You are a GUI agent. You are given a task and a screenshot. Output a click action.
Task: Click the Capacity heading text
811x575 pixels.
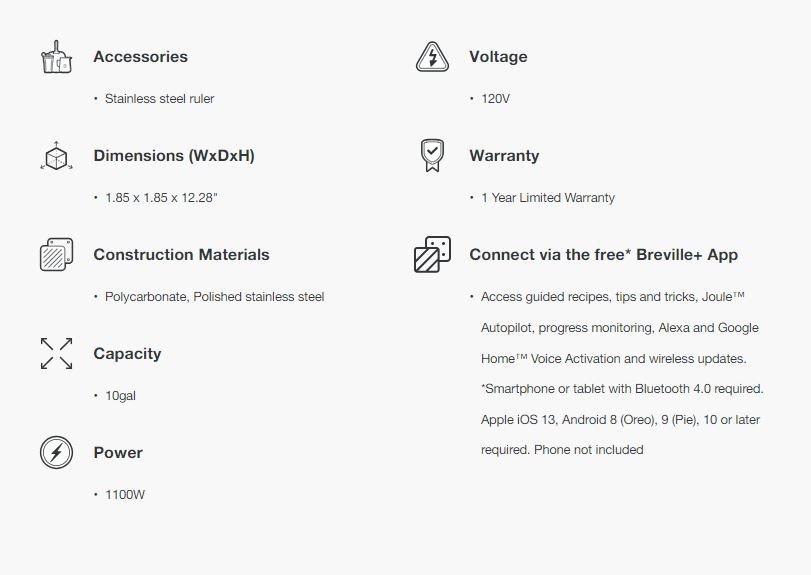[127, 354]
